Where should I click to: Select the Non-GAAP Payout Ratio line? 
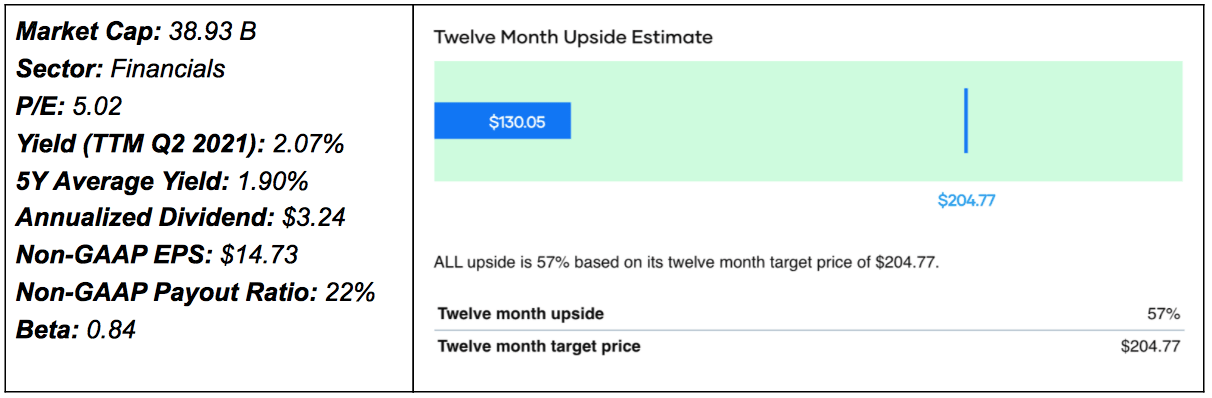195,293
